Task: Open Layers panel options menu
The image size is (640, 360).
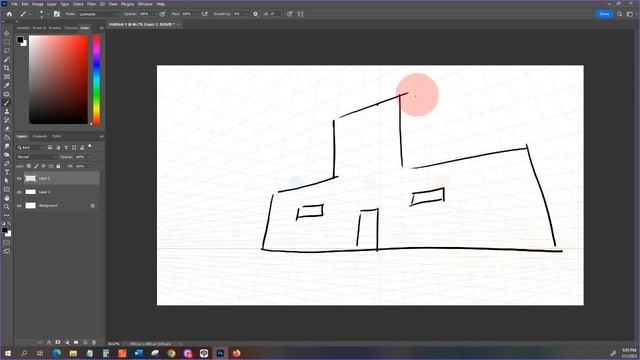Action: 102,136
